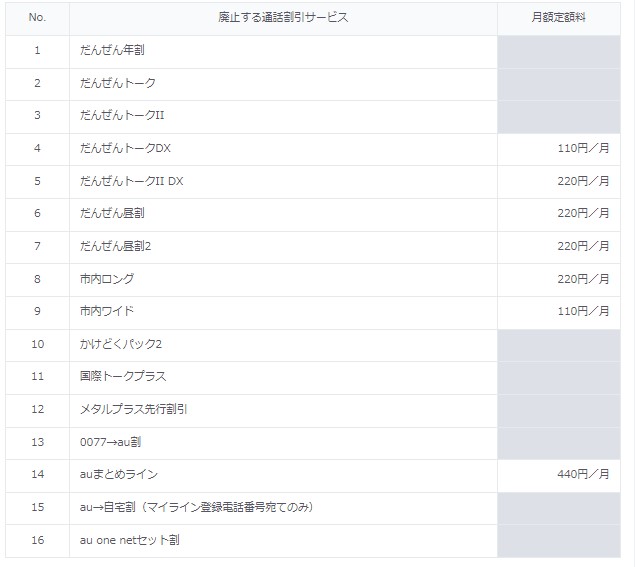Viewport: 635px width, 567px height.
Task: Click the 0077→au割 service name
Action: click(111, 442)
